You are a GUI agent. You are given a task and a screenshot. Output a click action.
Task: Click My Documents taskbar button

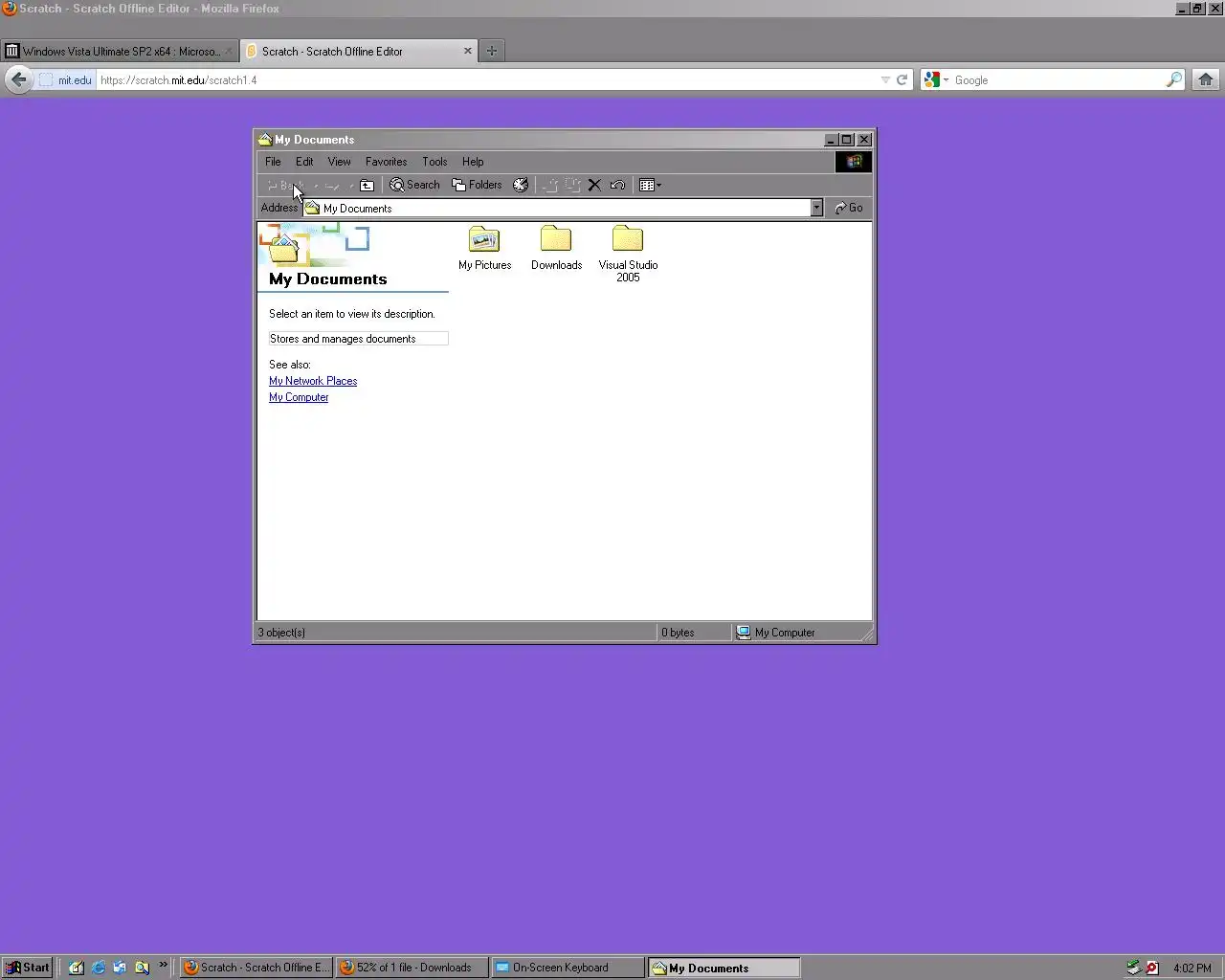pos(724,968)
